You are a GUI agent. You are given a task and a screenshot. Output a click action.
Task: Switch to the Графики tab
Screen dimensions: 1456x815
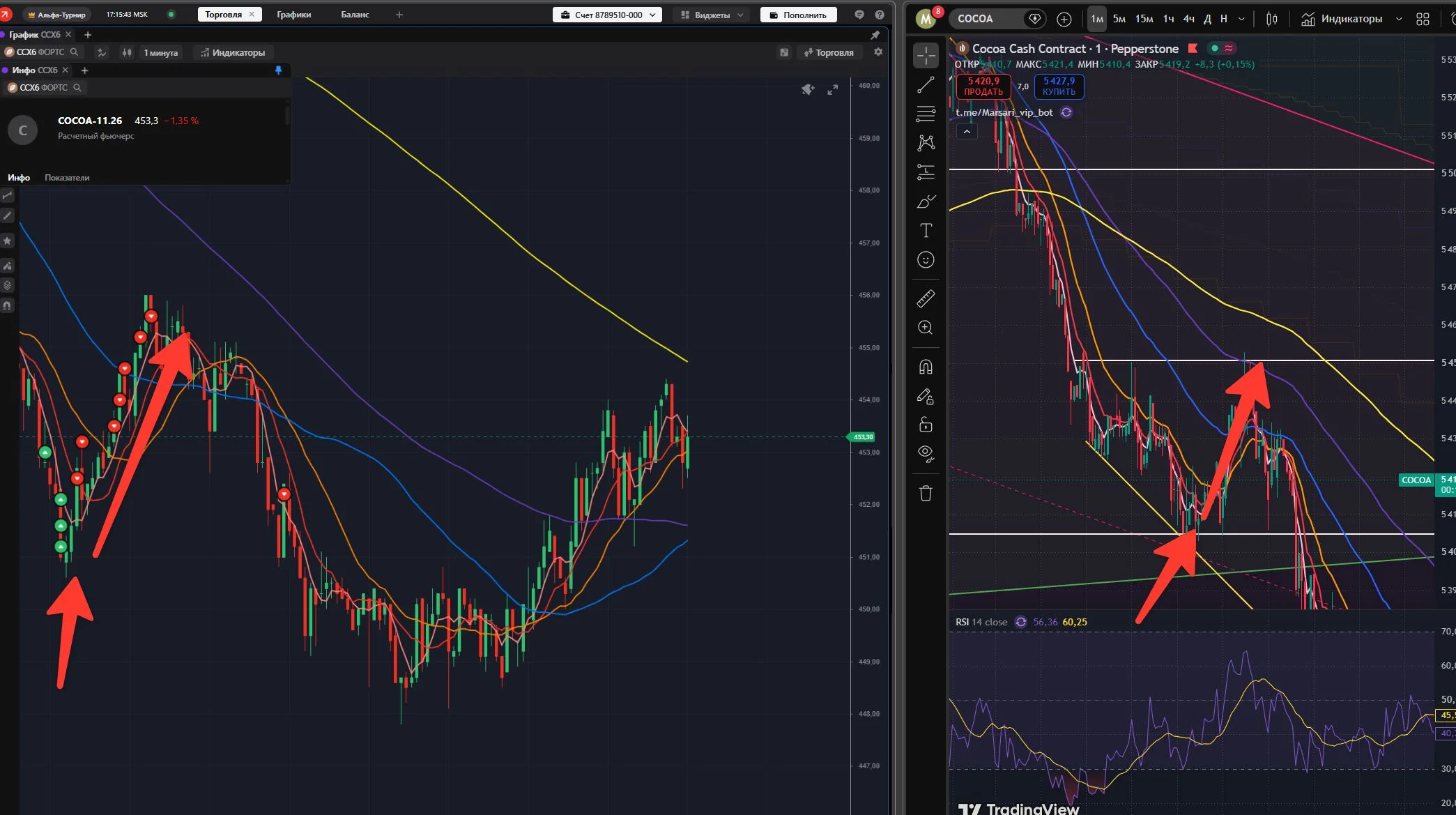pyautogui.click(x=293, y=15)
